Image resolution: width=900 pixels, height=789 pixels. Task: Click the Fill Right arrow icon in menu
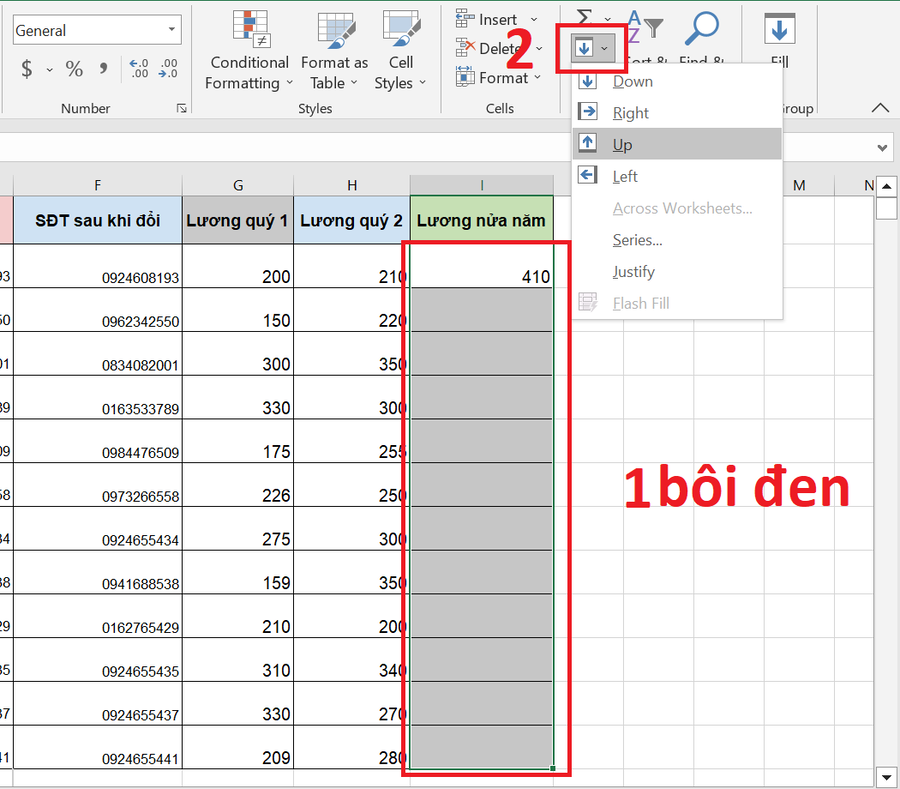[x=588, y=112]
